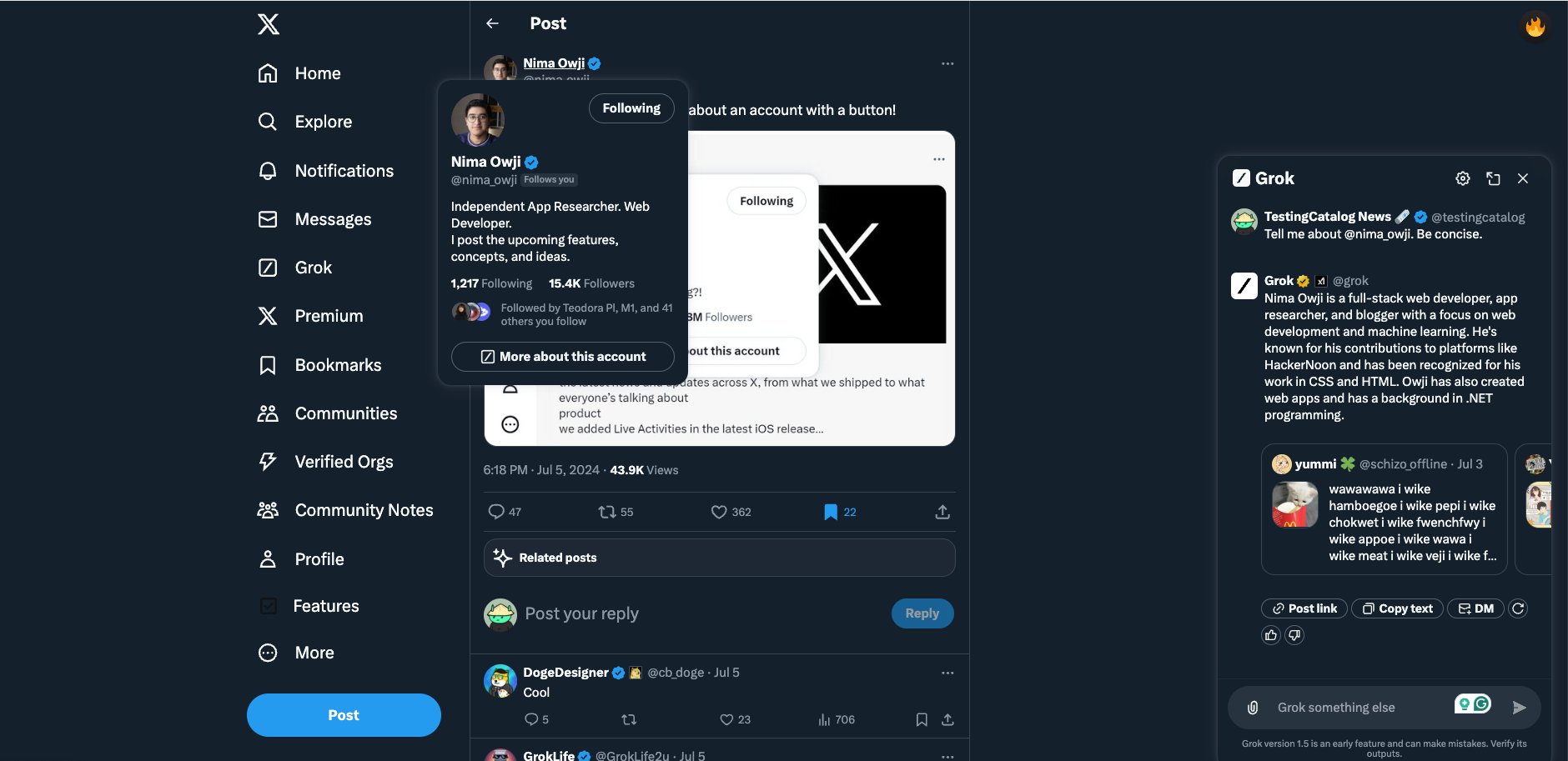1568x761 pixels.
Task: Open Grok settings gear icon
Action: [1463, 178]
